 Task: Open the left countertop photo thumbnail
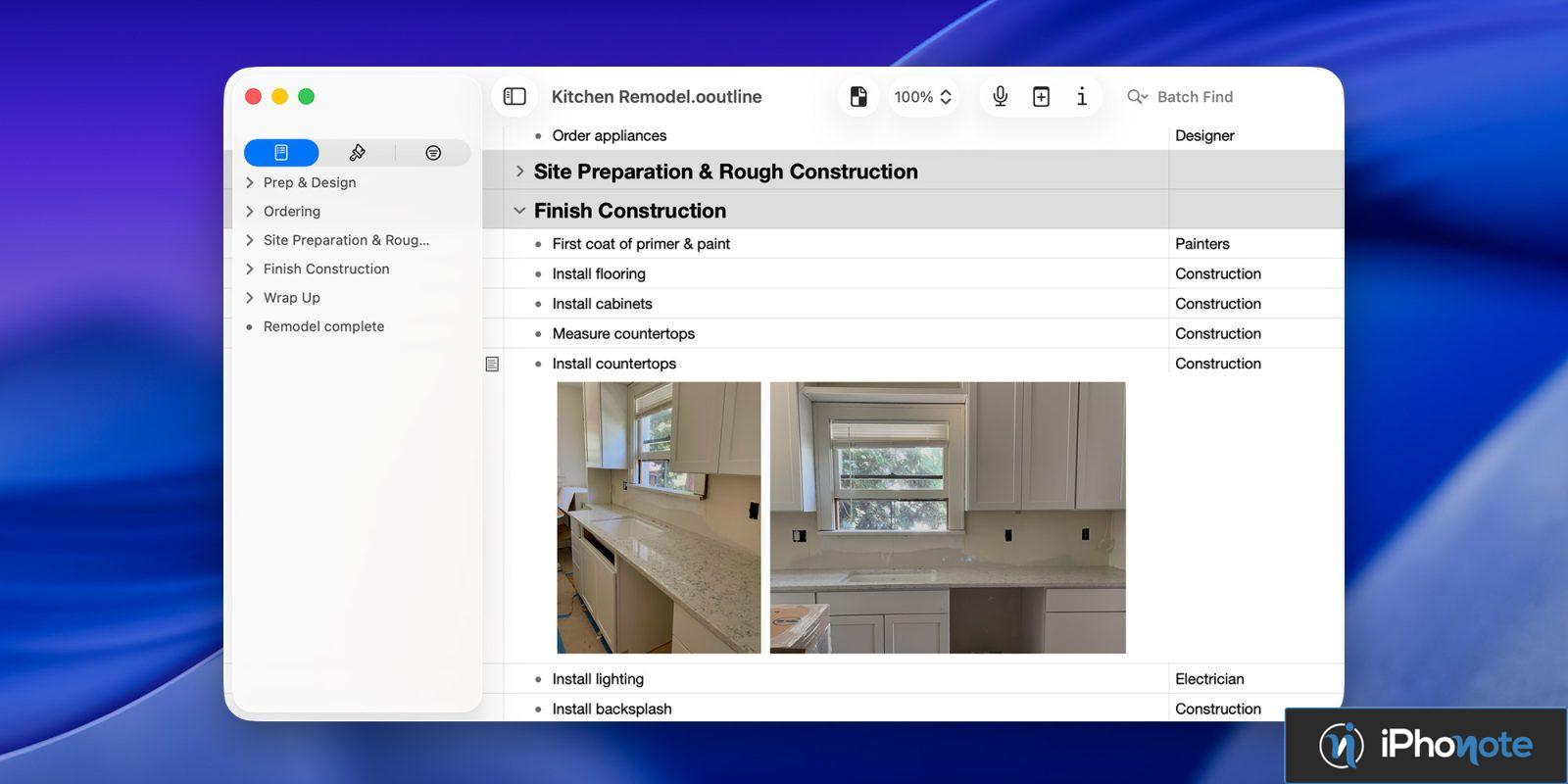[659, 517]
